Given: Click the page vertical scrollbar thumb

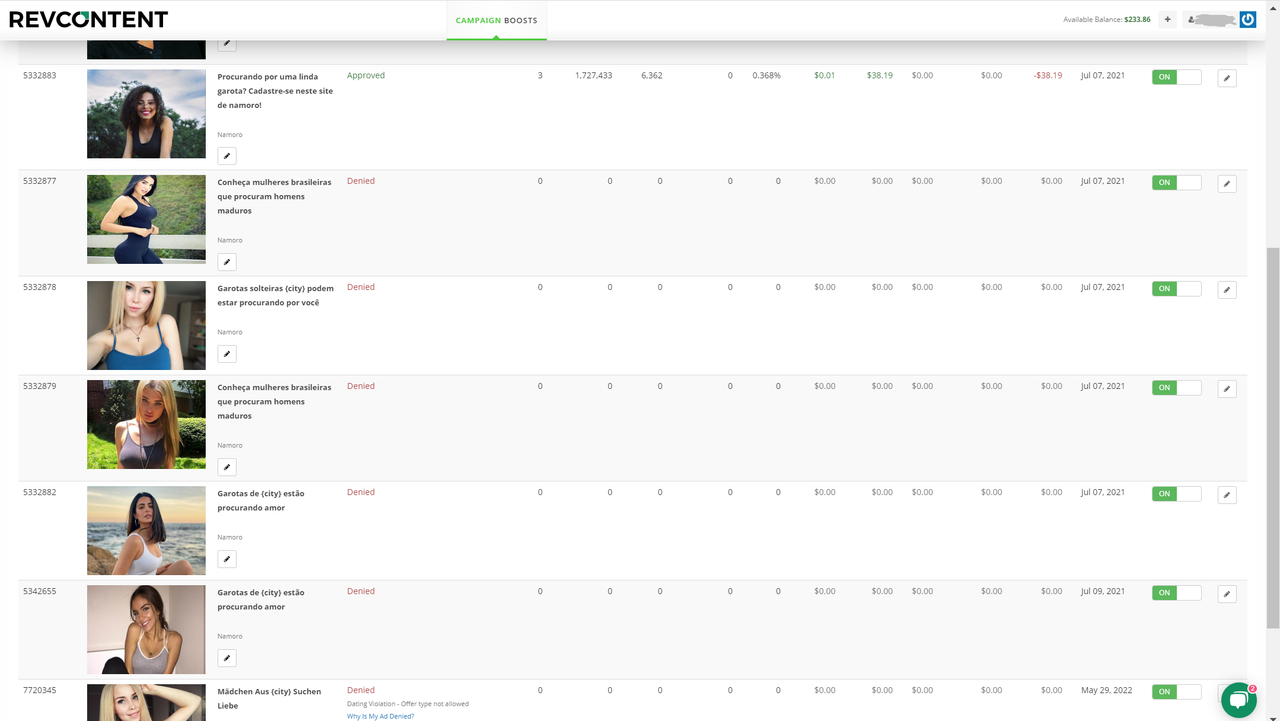Looking at the screenshot, I should pos(1273,438).
